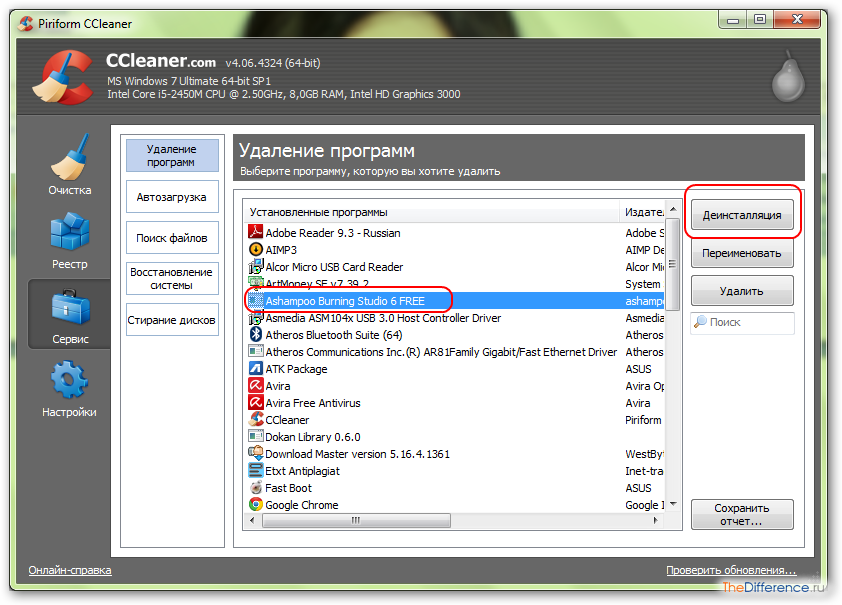
Task: Open the Настройки gear section
Action: click(x=69, y=389)
